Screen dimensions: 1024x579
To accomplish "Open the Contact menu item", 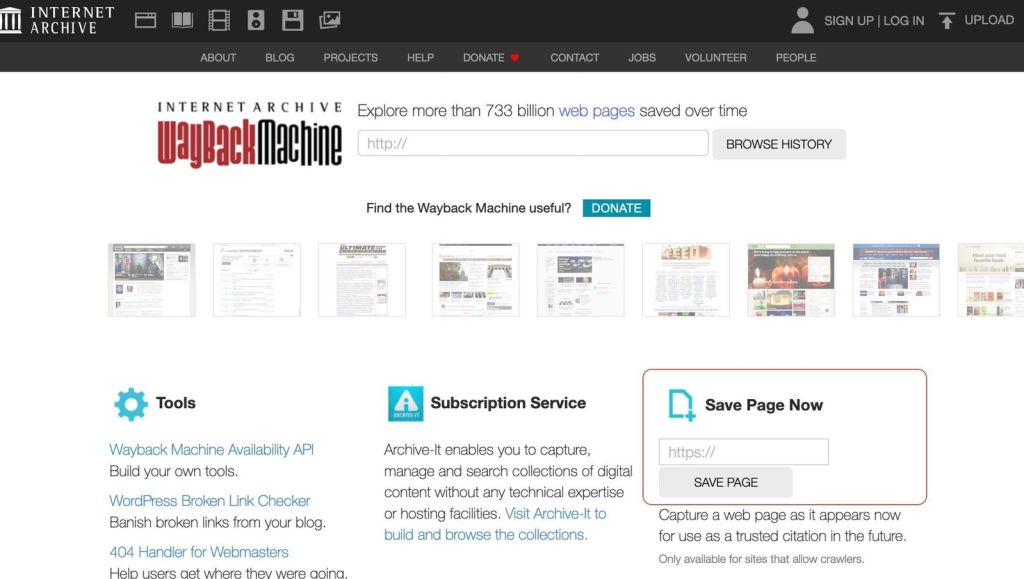I will coord(575,57).
